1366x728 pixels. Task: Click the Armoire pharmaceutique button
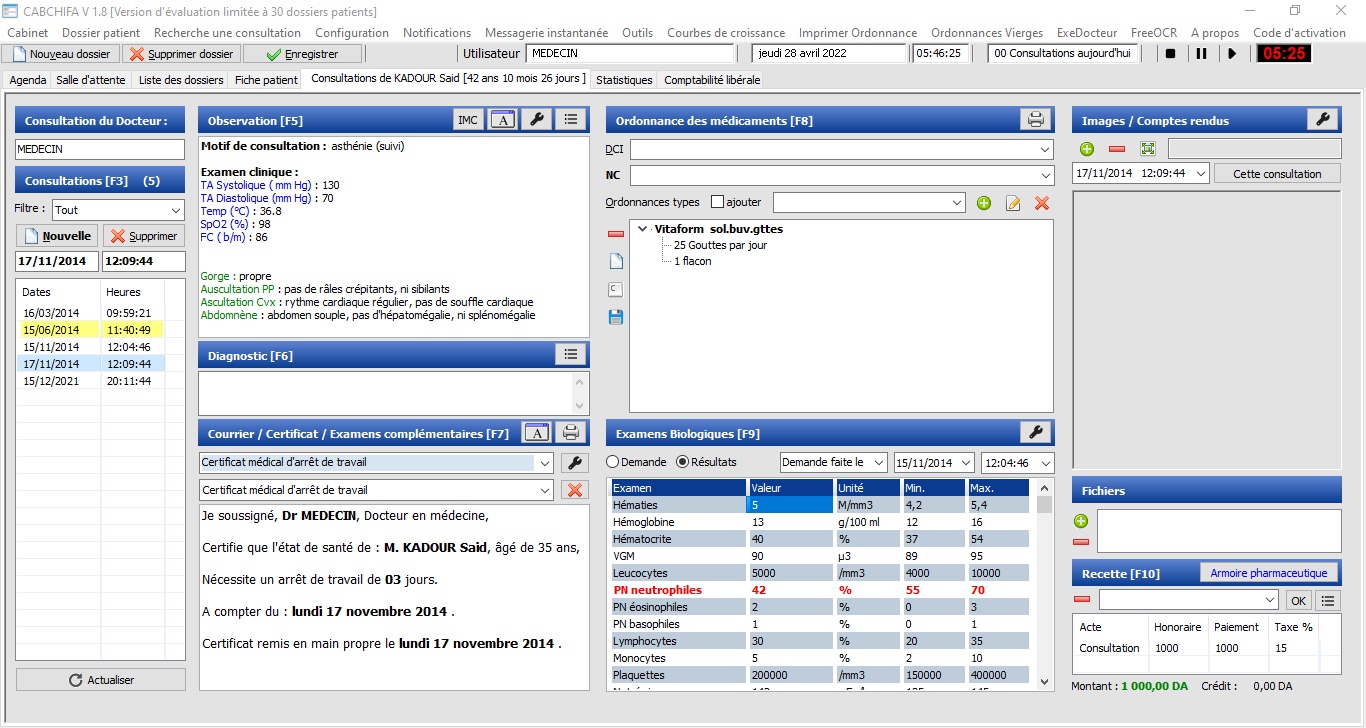(x=1268, y=573)
